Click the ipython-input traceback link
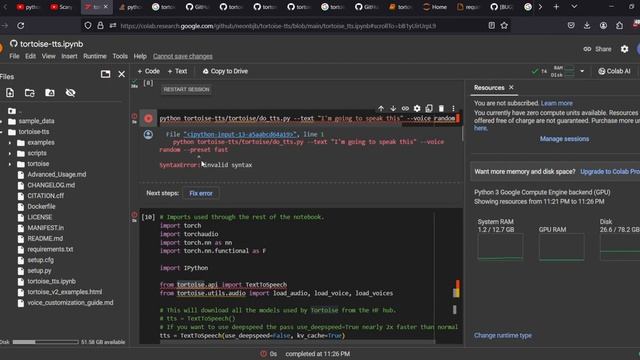 [x=239, y=134]
